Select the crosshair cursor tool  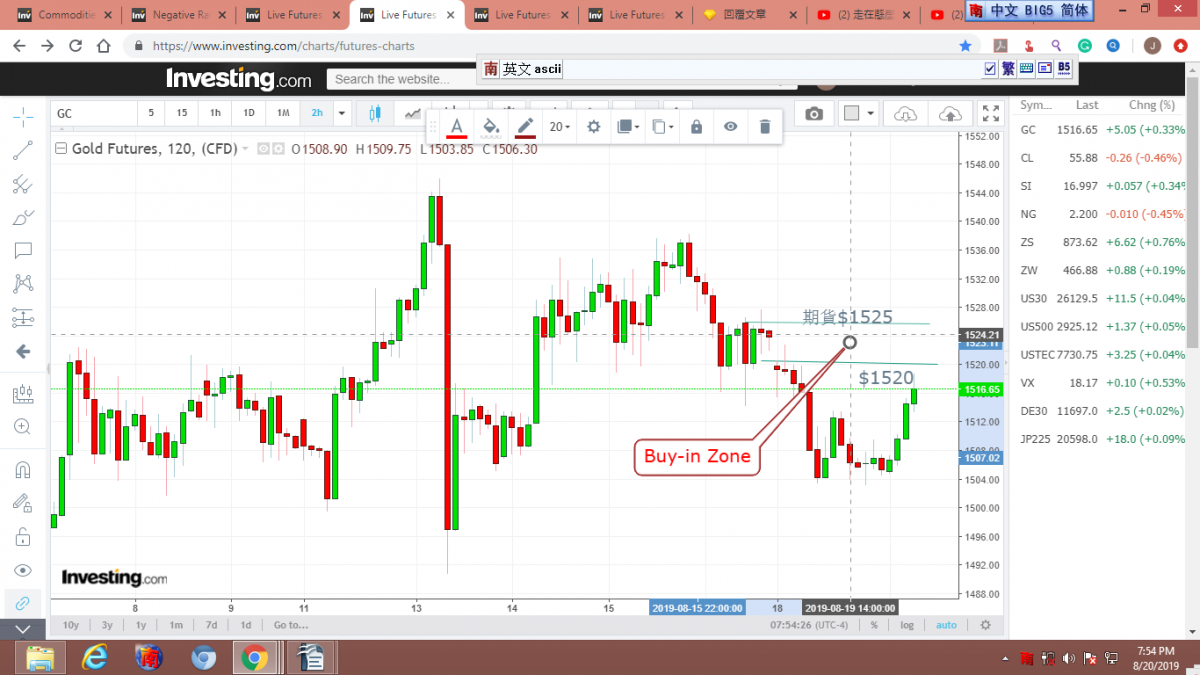(23, 117)
